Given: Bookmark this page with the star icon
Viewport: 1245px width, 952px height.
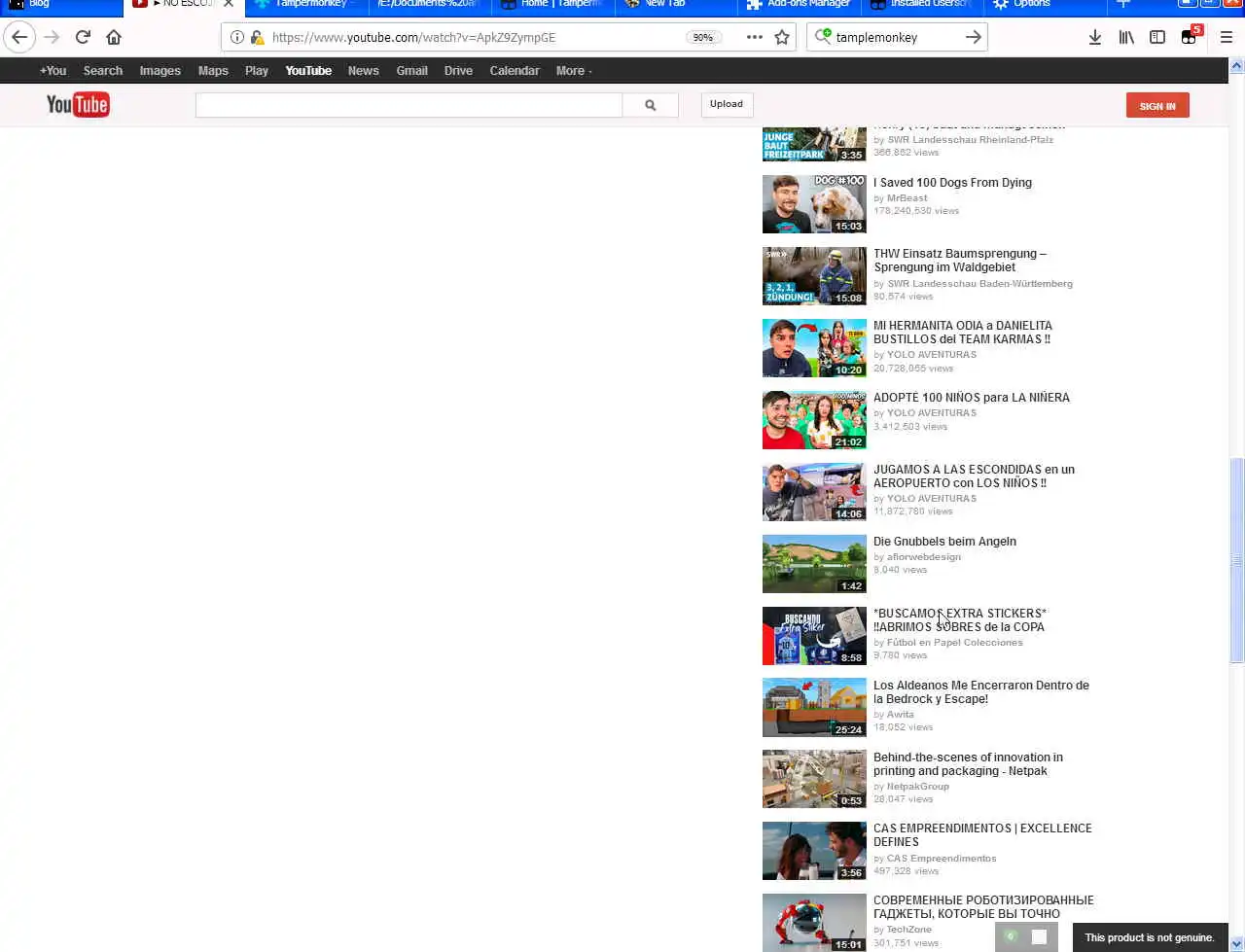Looking at the screenshot, I should pos(782,37).
